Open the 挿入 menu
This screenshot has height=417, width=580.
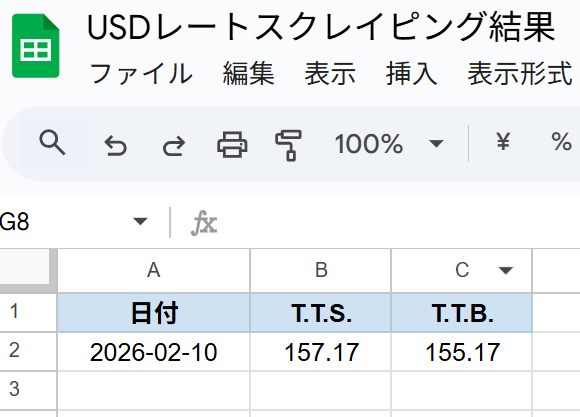coord(412,73)
